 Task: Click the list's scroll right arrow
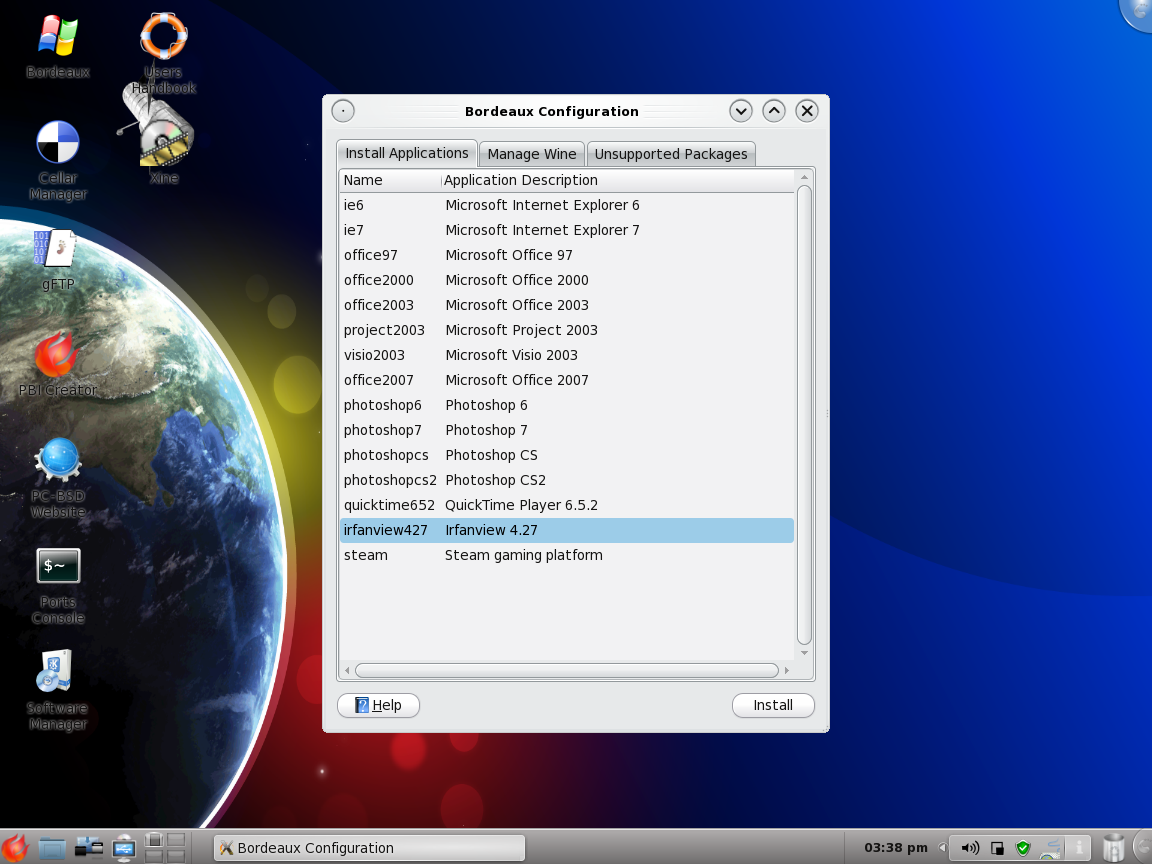[x=786, y=670]
